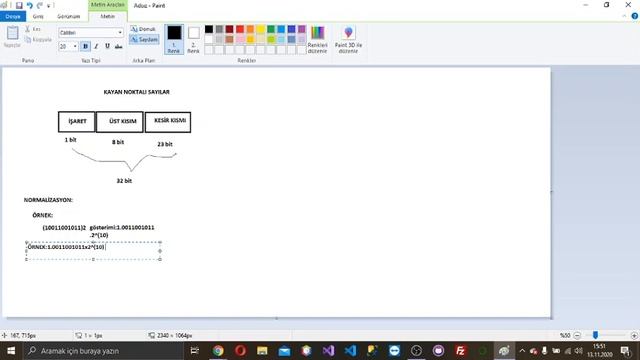The image size is (640, 360).
Task: Pick the pink color swatch
Action: (x=240, y=39)
